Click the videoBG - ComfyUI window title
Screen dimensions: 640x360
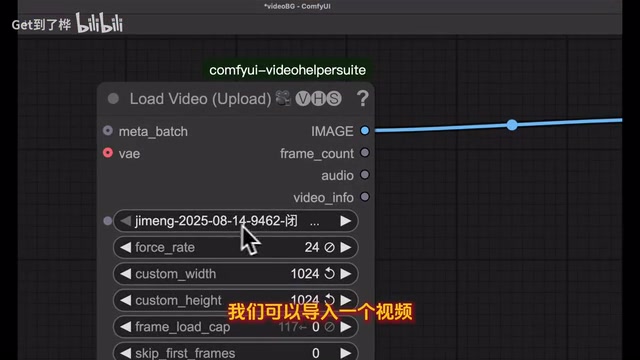point(297,6)
